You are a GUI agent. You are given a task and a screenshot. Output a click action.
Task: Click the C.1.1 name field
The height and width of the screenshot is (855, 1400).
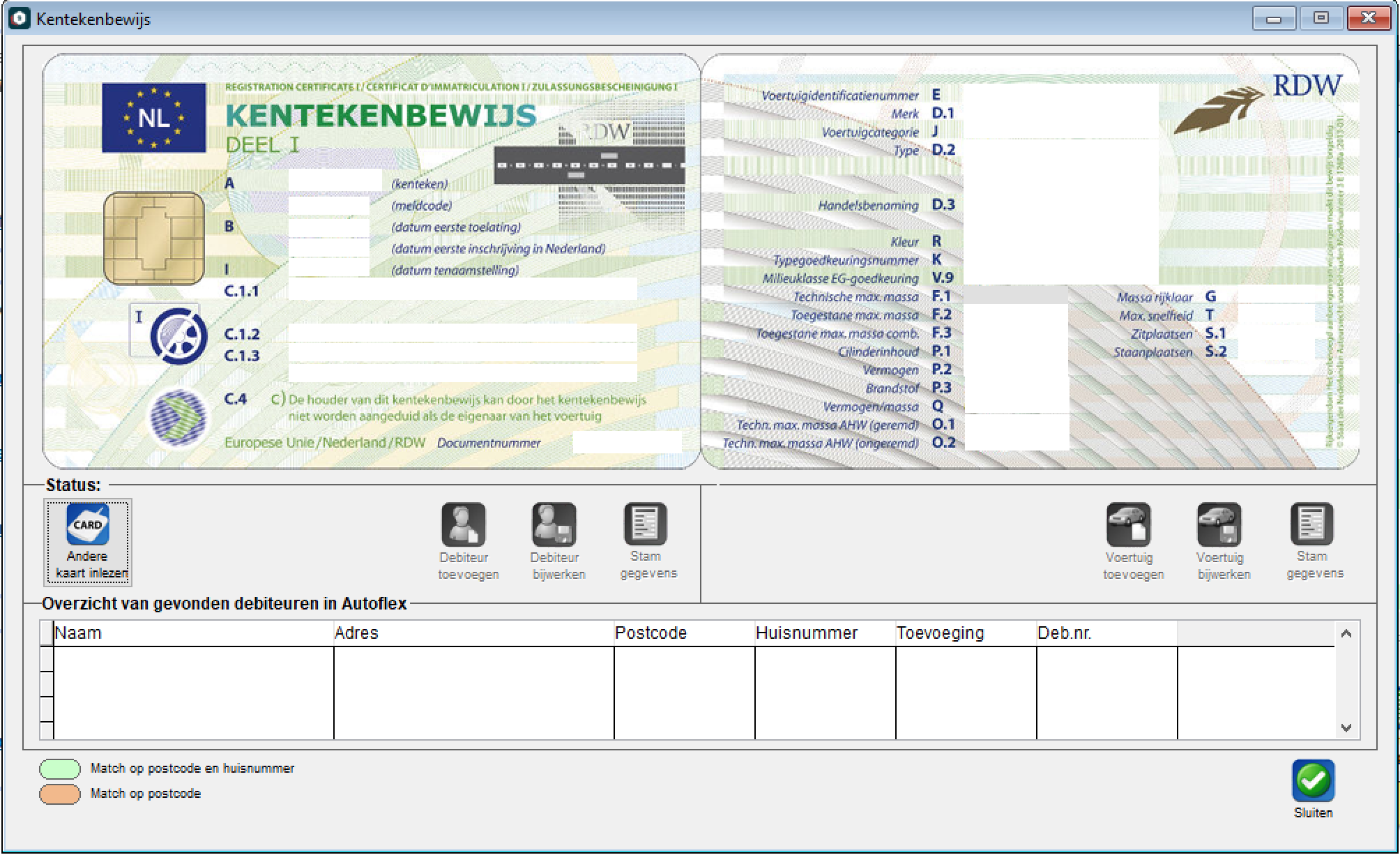[x=462, y=289]
